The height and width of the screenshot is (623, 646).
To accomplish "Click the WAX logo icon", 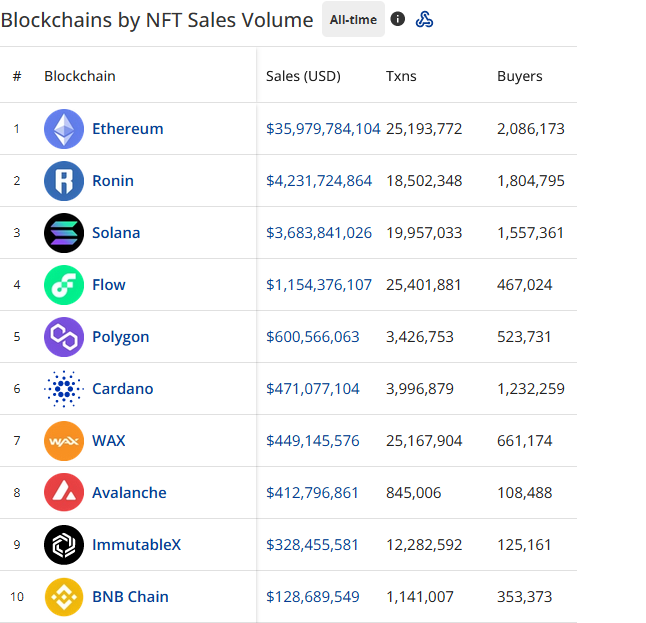I will point(64,441).
